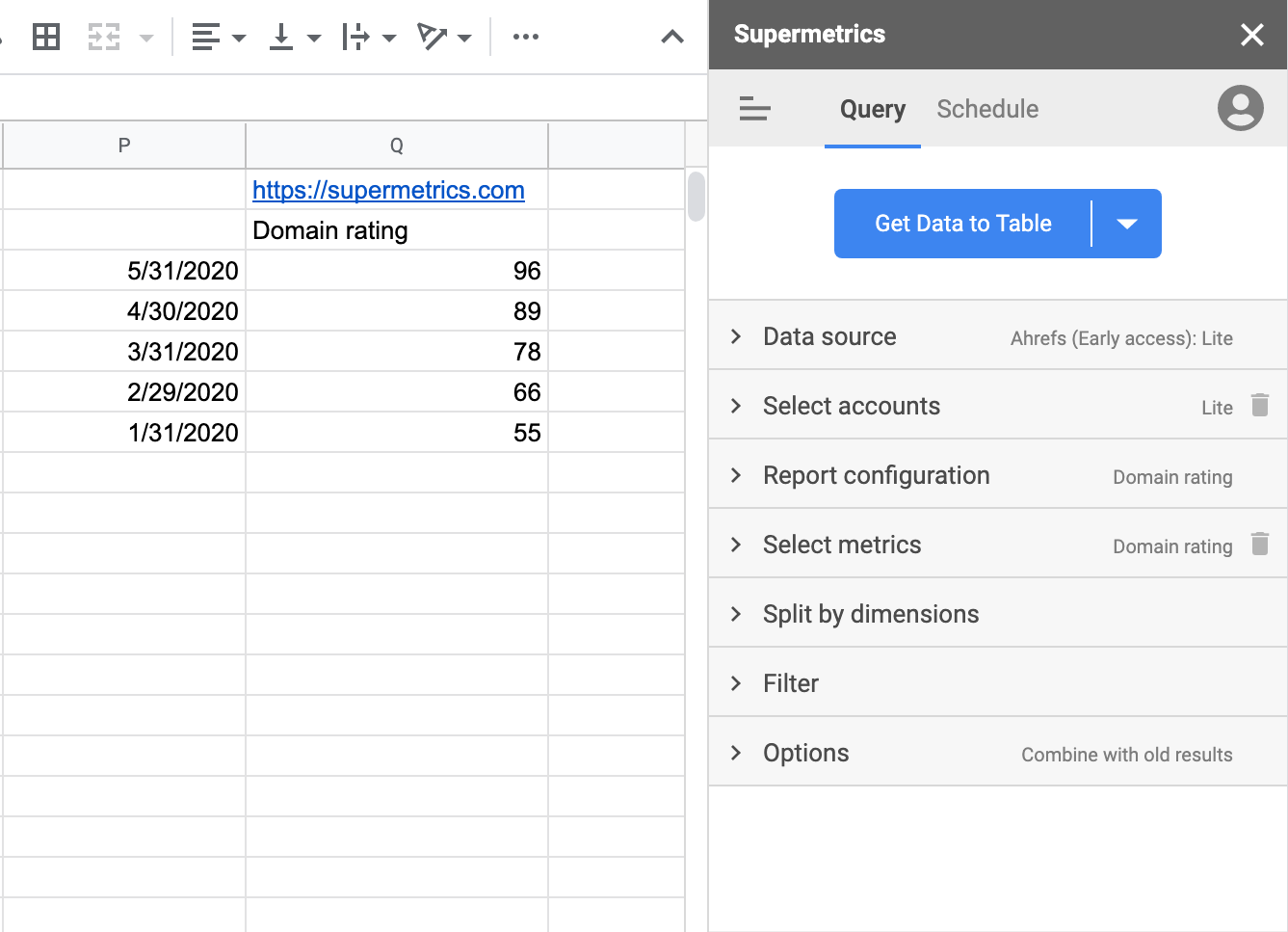The image size is (1288, 932).
Task: Expand the Select metrics section
Action: tap(998, 544)
